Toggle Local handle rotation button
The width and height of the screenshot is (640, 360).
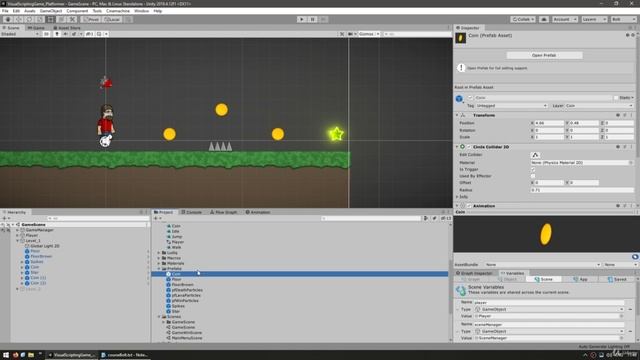[112, 19]
